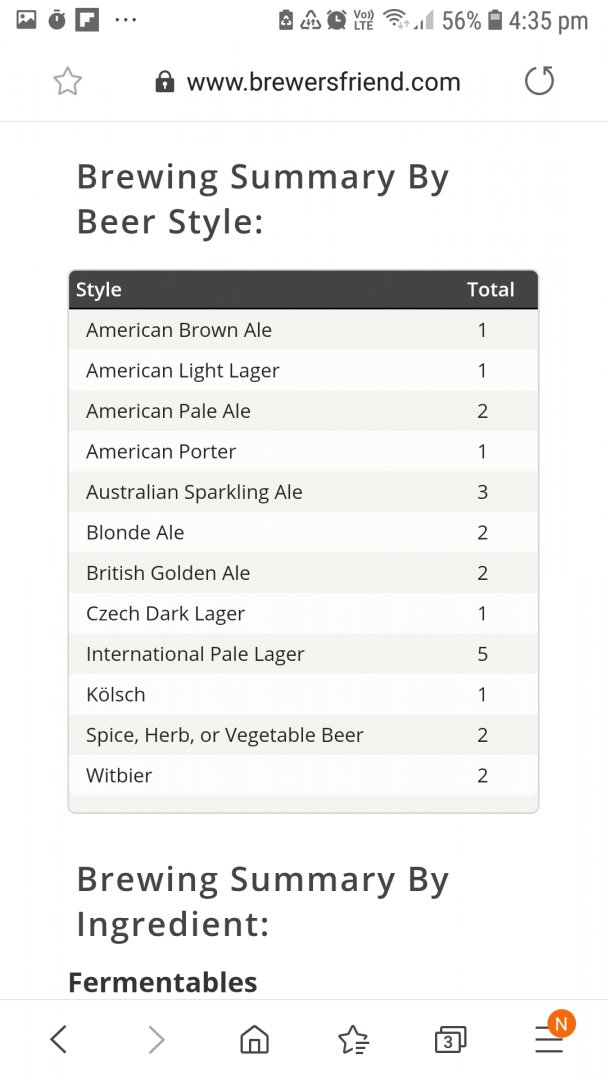The image size is (607, 1080).
Task: Tap the status bar overflow dots
Action: pyautogui.click(x=125, y=20)
